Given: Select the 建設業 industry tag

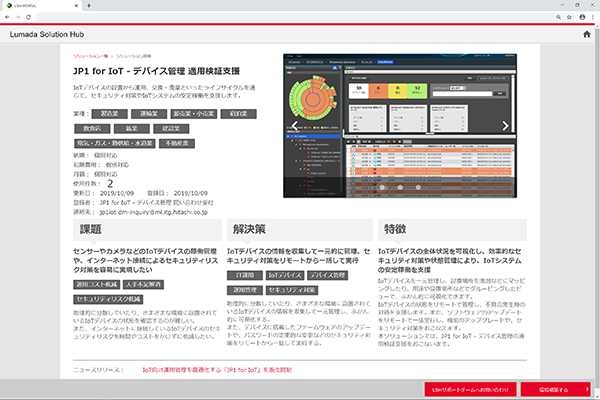Looking at the screenshot, I should click(x=171, y=129).
